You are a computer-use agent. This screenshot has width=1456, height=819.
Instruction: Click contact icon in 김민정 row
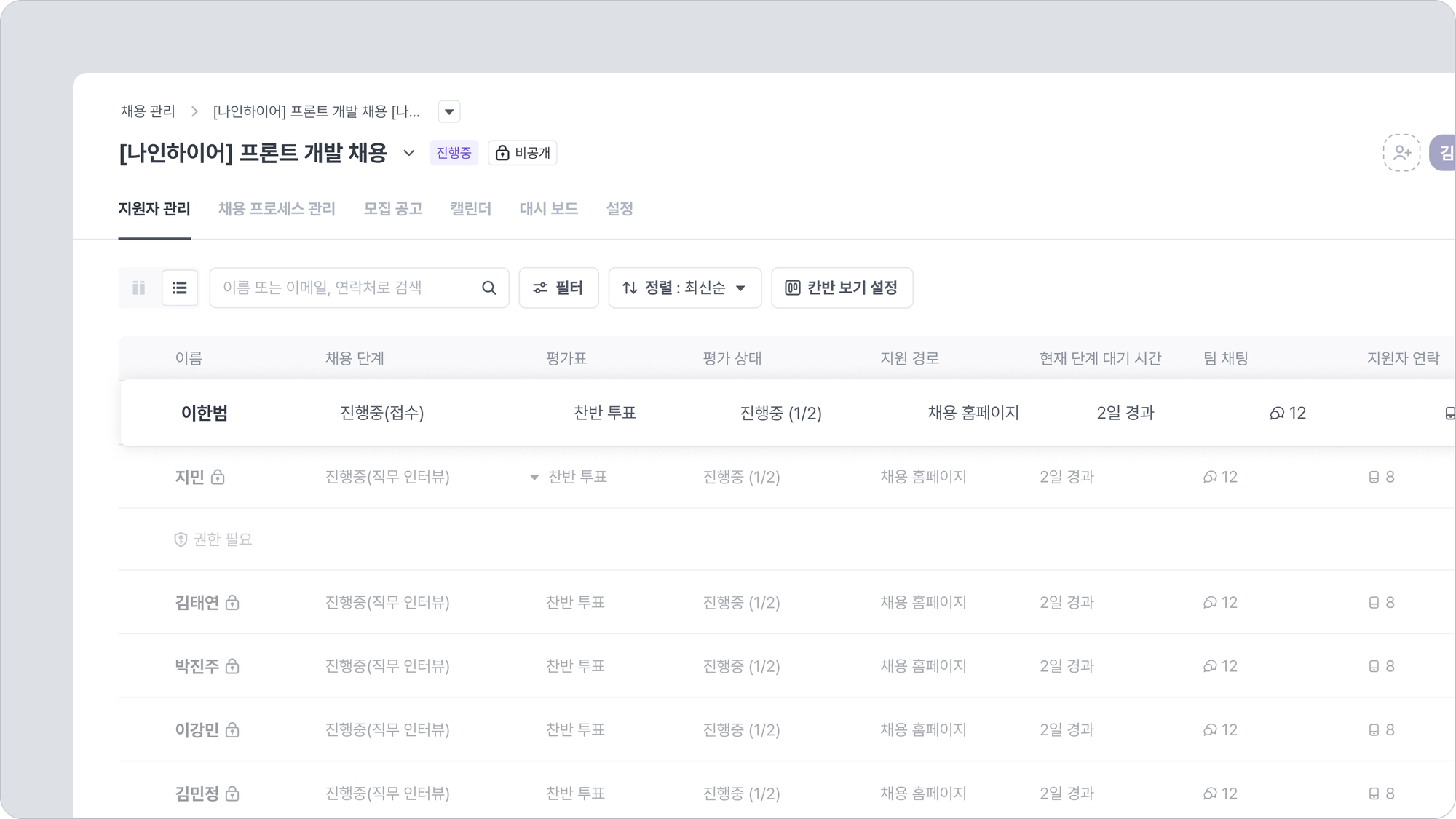point(1374,794)
